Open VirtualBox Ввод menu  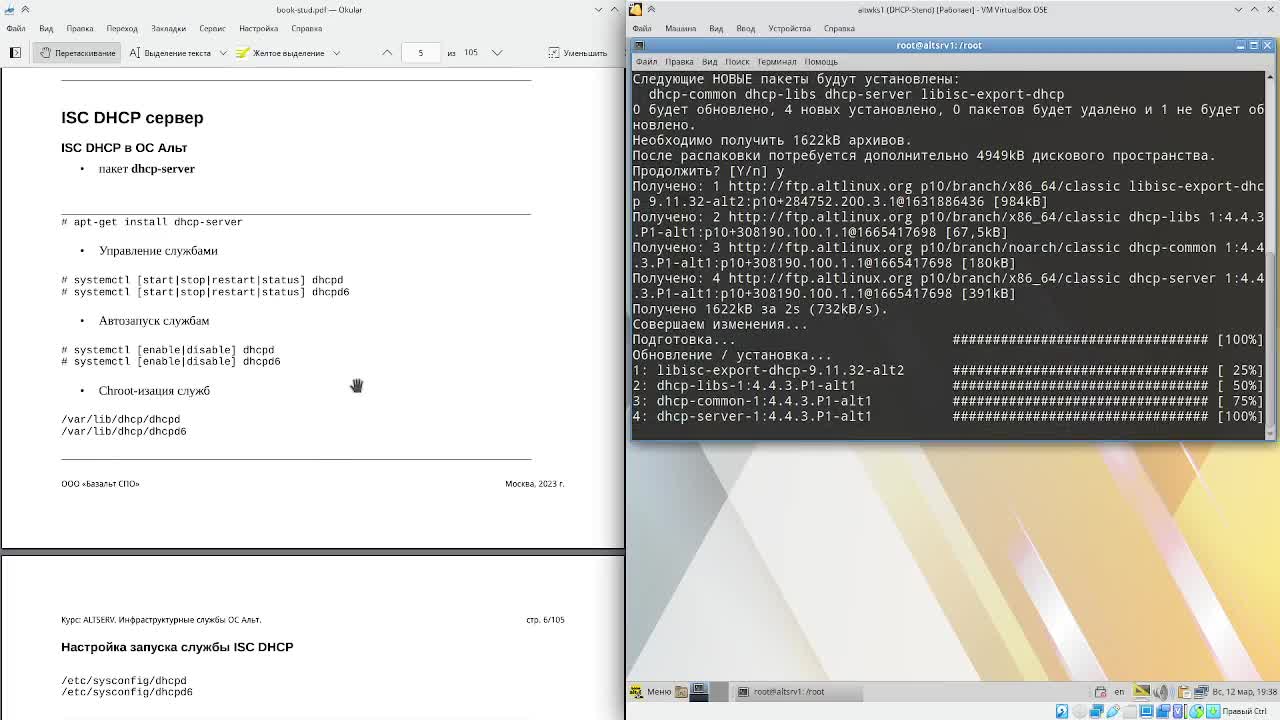coord(746,28)
